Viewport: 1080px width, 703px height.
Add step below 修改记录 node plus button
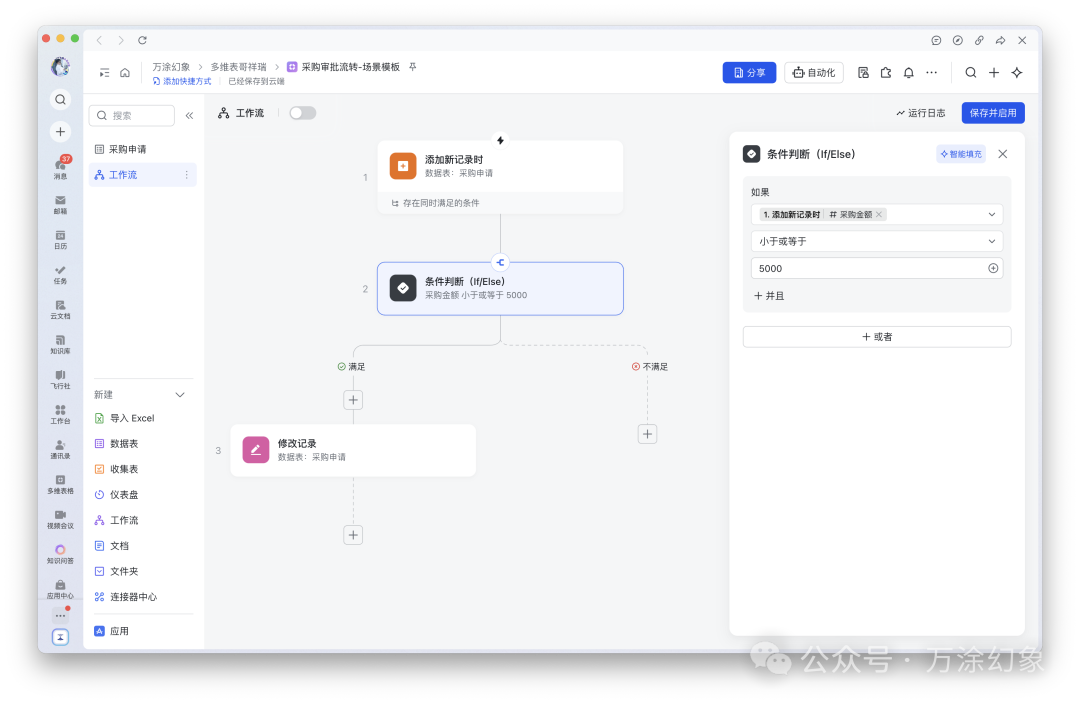click(x=353, y=535)
